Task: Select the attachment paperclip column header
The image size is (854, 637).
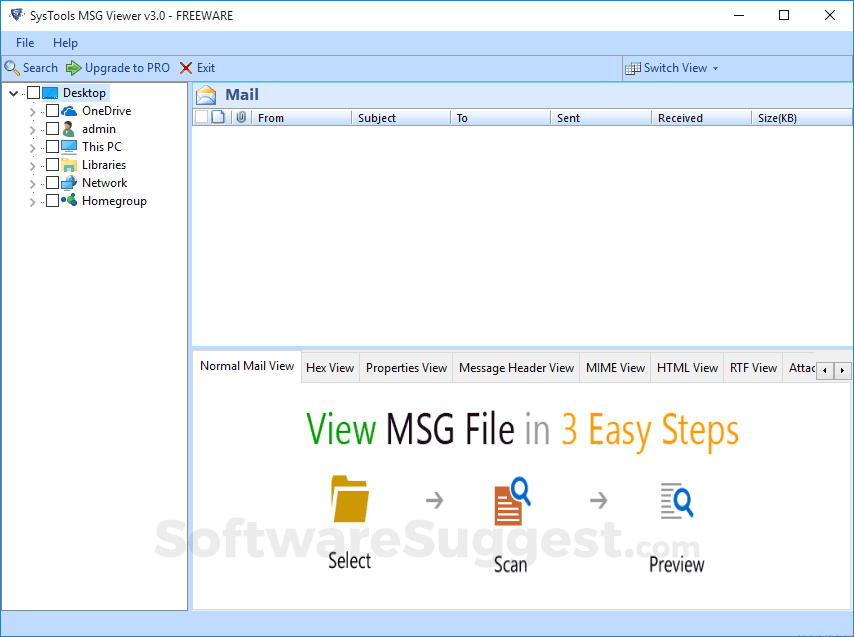Action: [x=241, y=117]
